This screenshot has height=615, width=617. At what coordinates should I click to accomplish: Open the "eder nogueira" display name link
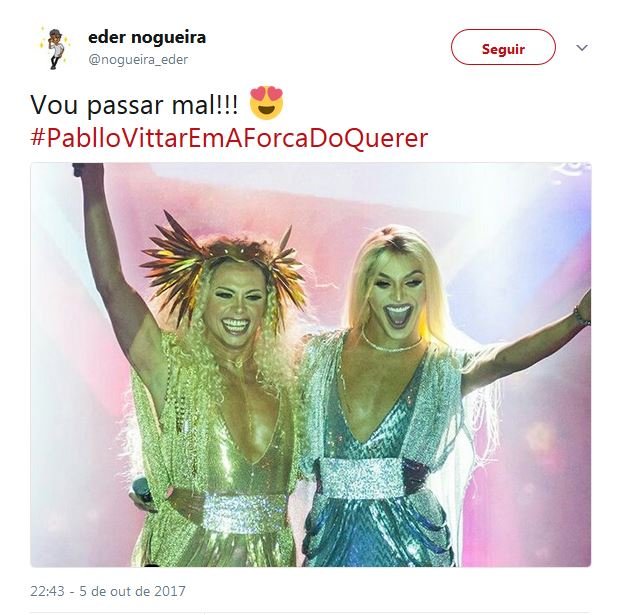[x=147, y=37]
